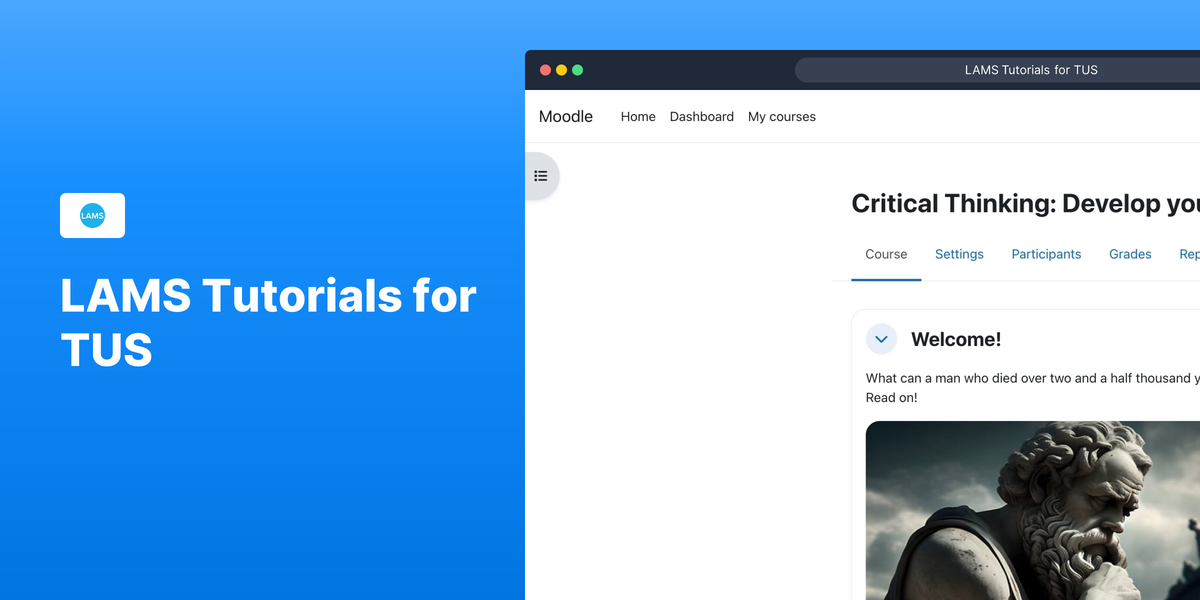This screenshot has width=1200, height=600.
Task: Click the LAMS circular logo
Action: (x=92, y=215)
